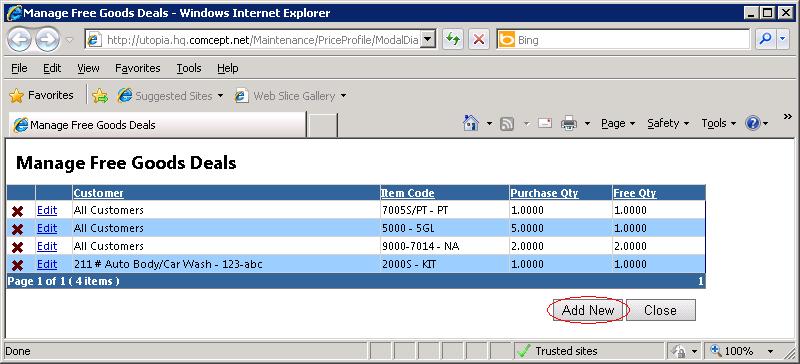The width and height of the screenshot is (800, 364).
Task: Click the Print icon
Action: tap(569, 123)
